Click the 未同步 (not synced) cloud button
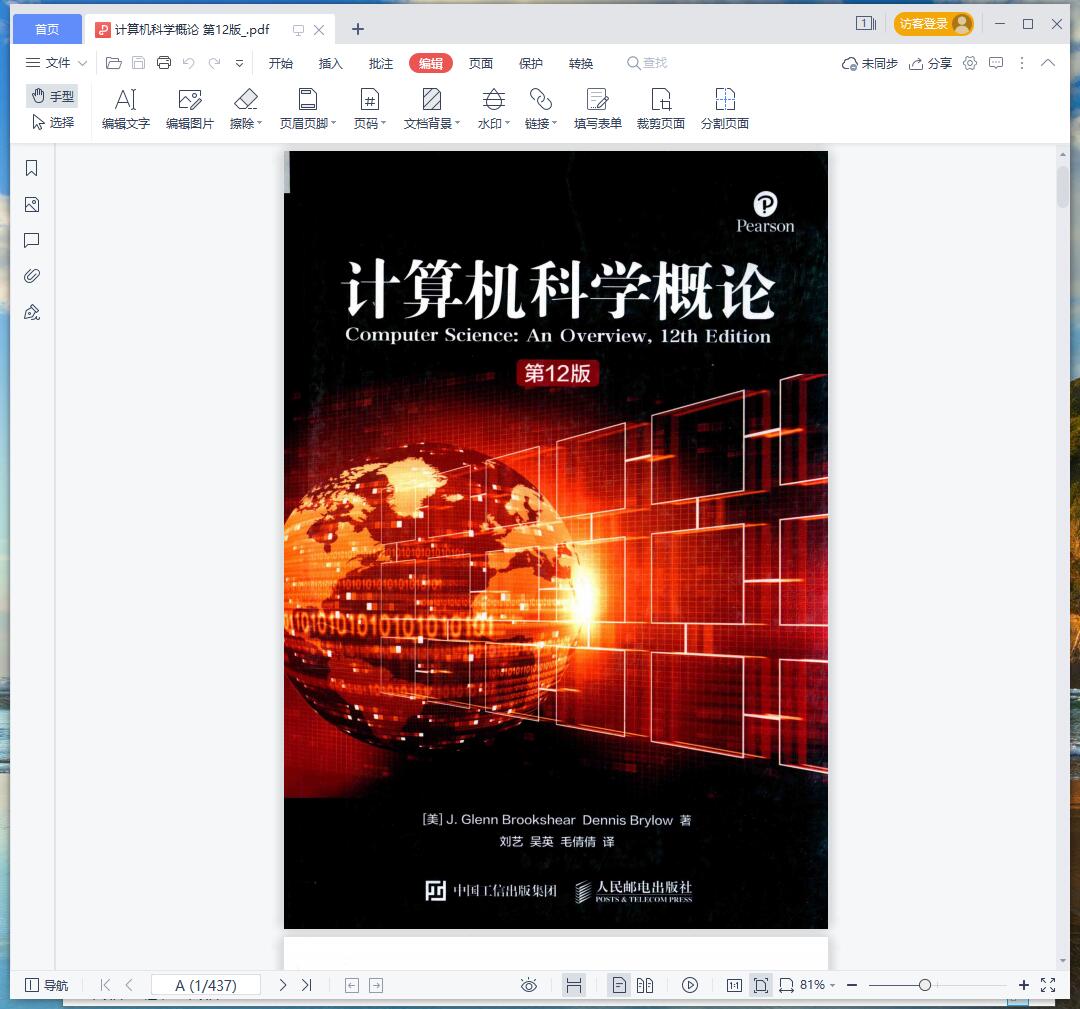Viewport: 1080px width, 1009px height. [869, 64]
